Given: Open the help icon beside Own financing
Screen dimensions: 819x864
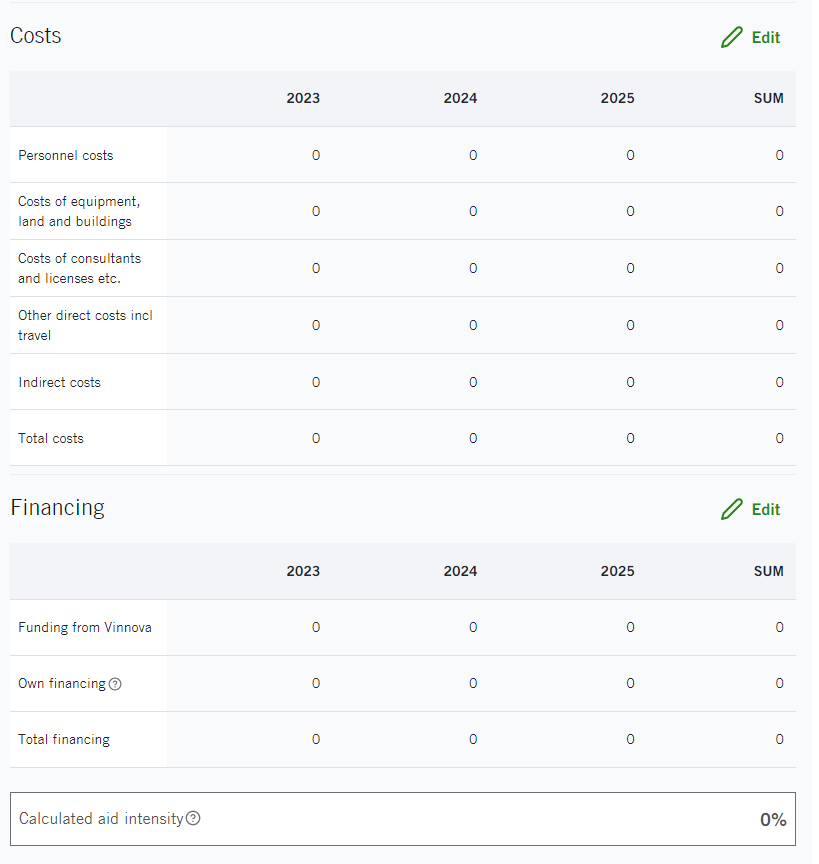Looking at the screenshot, I should [x=115, y=684].
